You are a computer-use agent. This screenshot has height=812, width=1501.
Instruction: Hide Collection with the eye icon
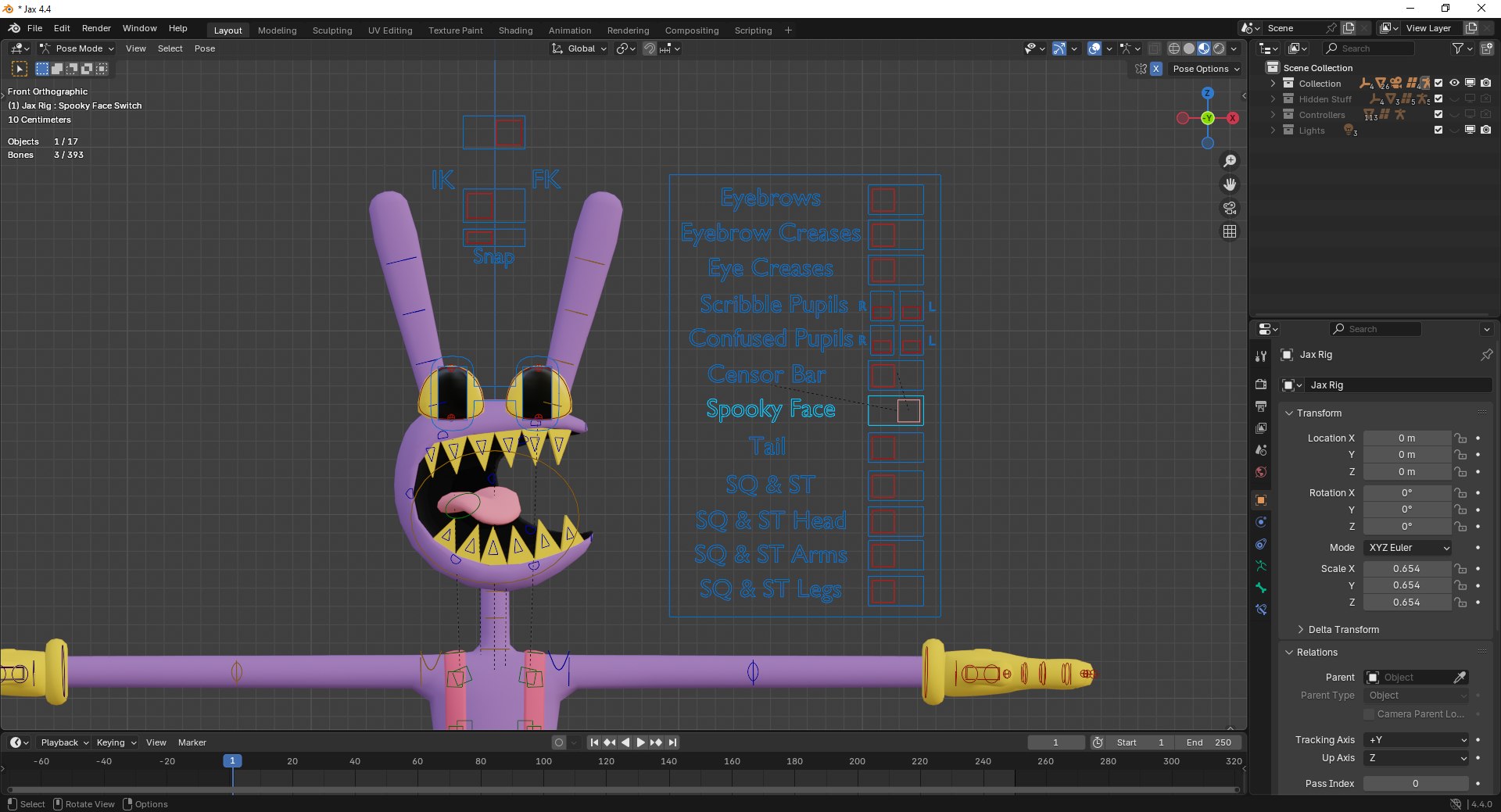[x=1454, y=83]
